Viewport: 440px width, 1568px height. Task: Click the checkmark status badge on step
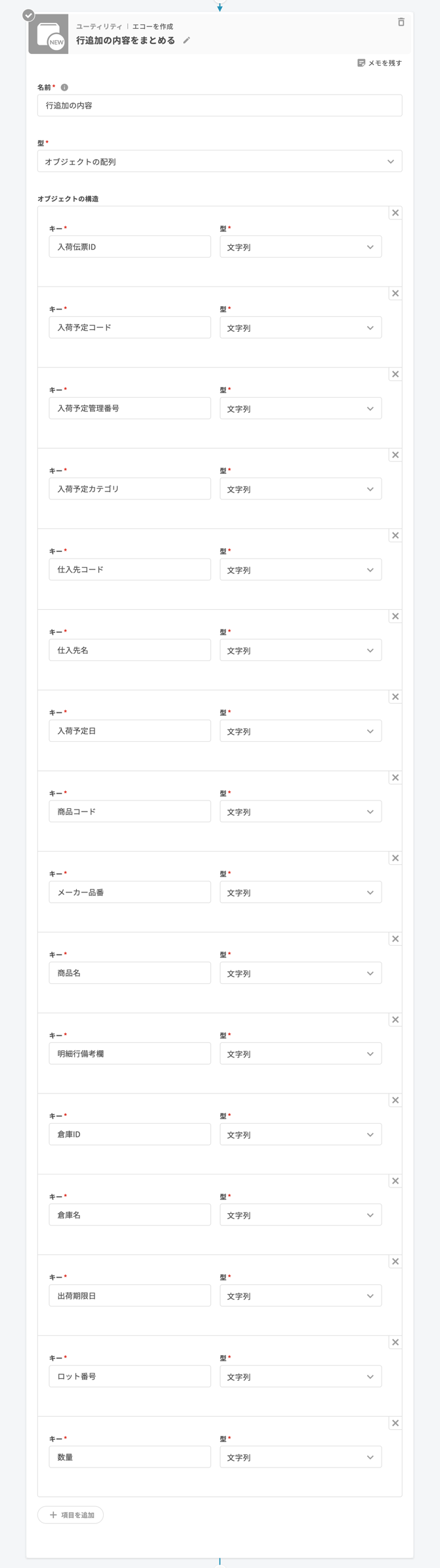tap(28, 15)
